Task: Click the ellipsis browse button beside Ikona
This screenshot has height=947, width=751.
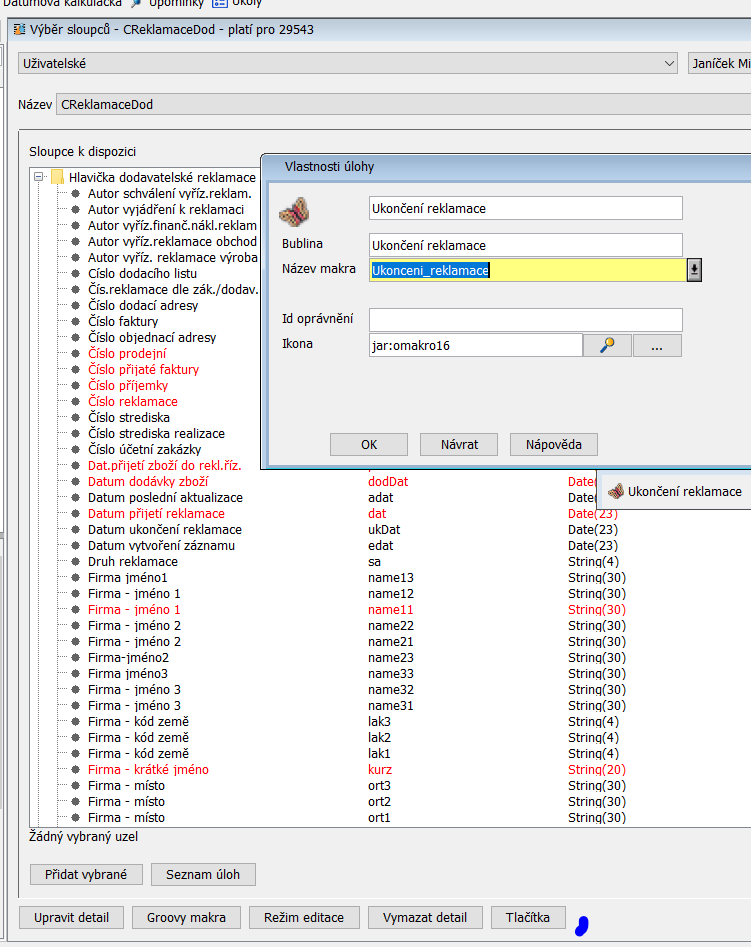Action: point(657,345)
